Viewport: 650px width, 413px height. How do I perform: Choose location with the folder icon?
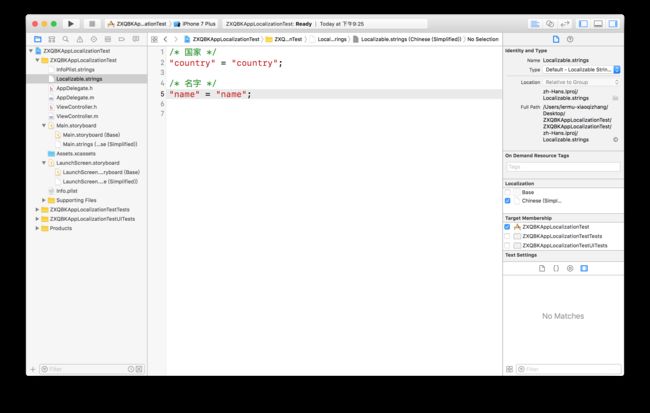point(616,98)
